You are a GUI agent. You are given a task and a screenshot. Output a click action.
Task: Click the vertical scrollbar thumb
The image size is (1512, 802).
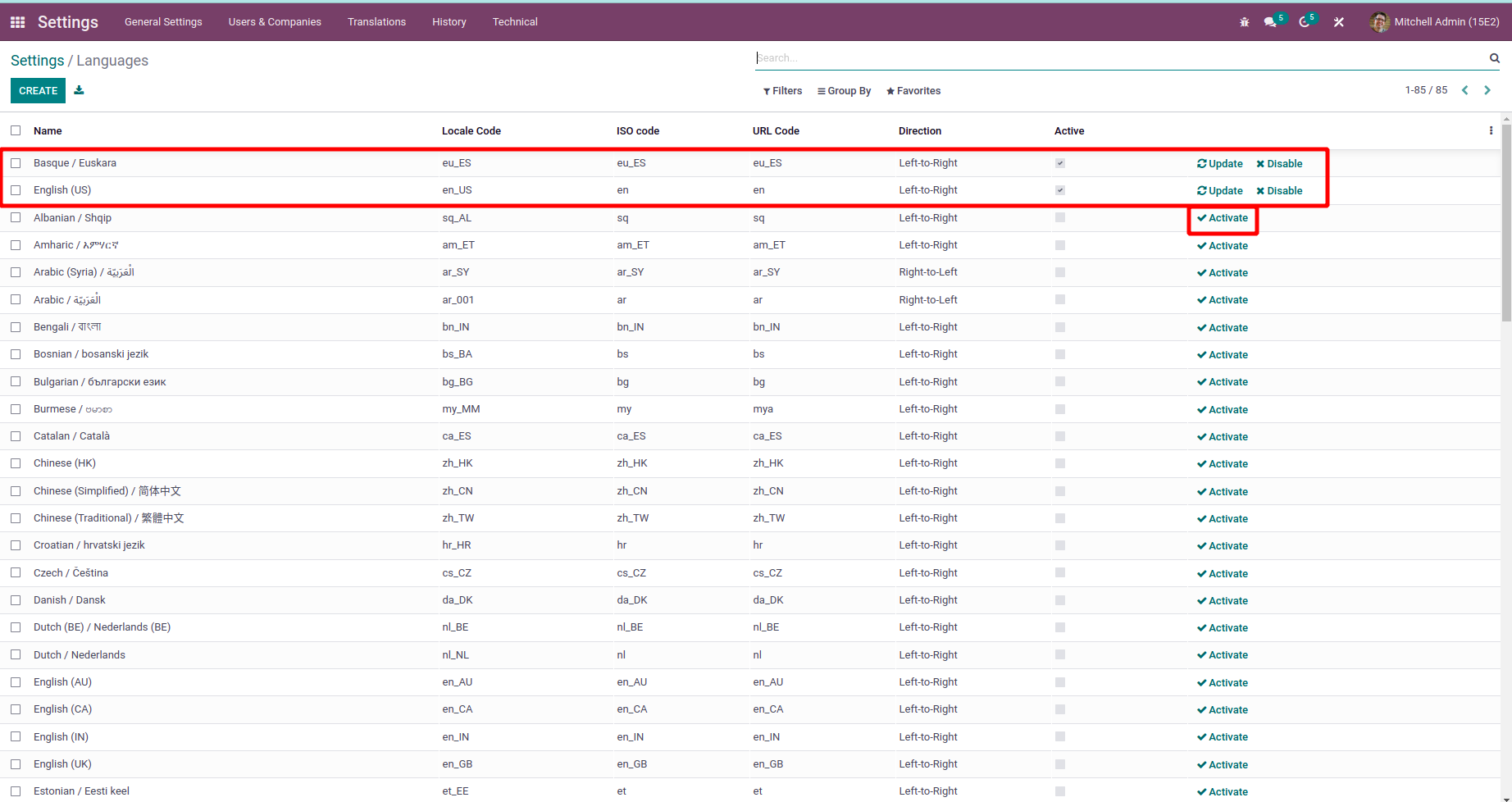click(x=1506, y=221)
